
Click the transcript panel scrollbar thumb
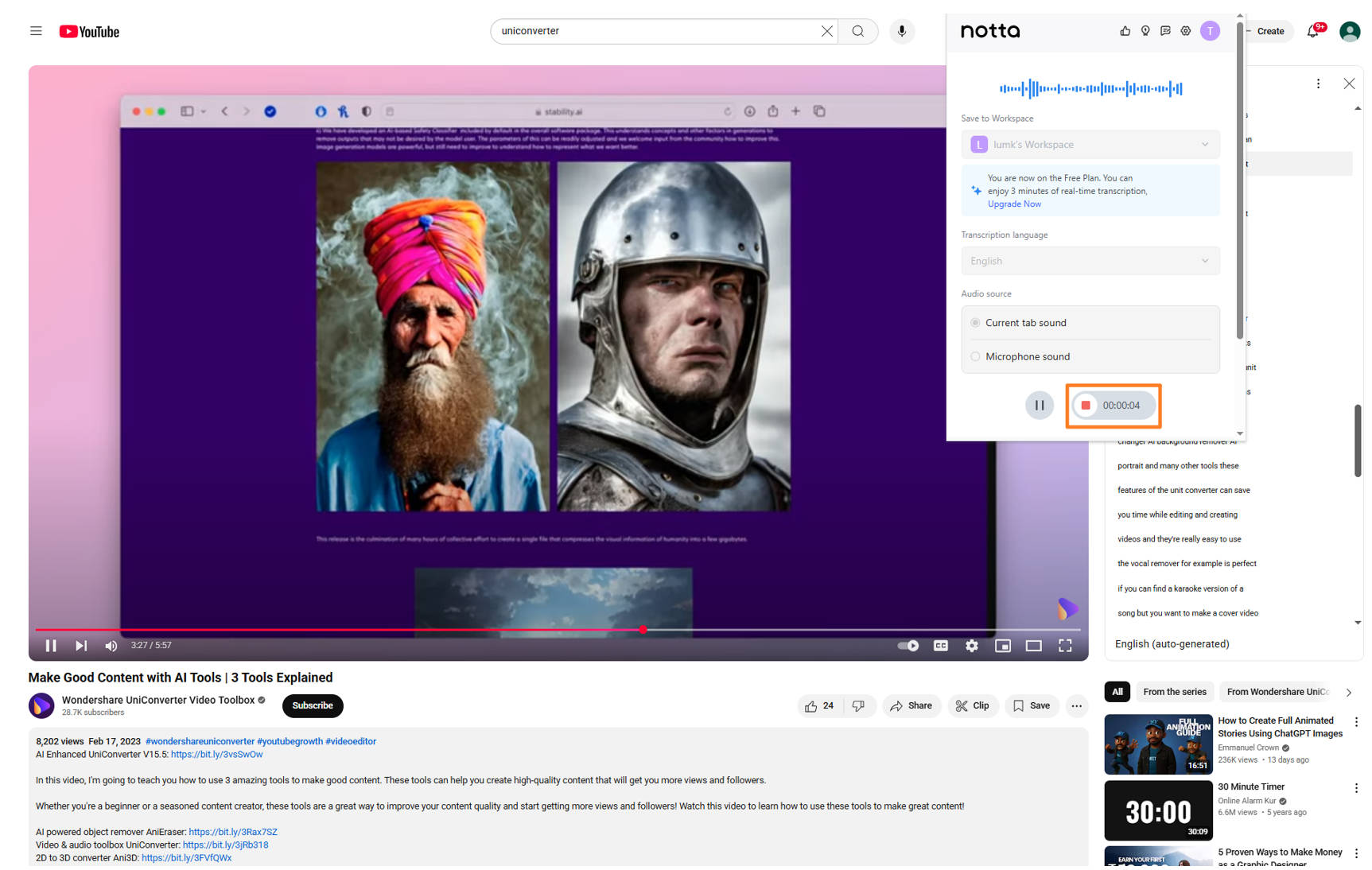(x=1358, y=441)
